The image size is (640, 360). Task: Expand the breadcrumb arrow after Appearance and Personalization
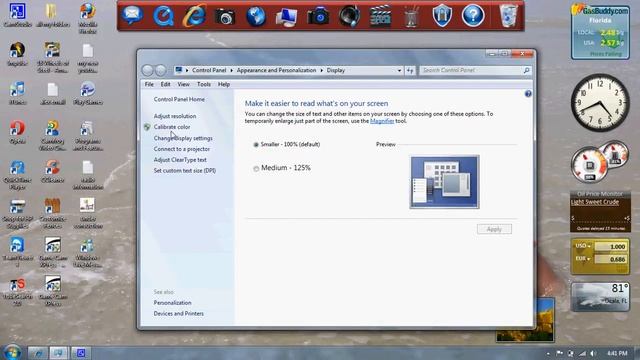321,70
